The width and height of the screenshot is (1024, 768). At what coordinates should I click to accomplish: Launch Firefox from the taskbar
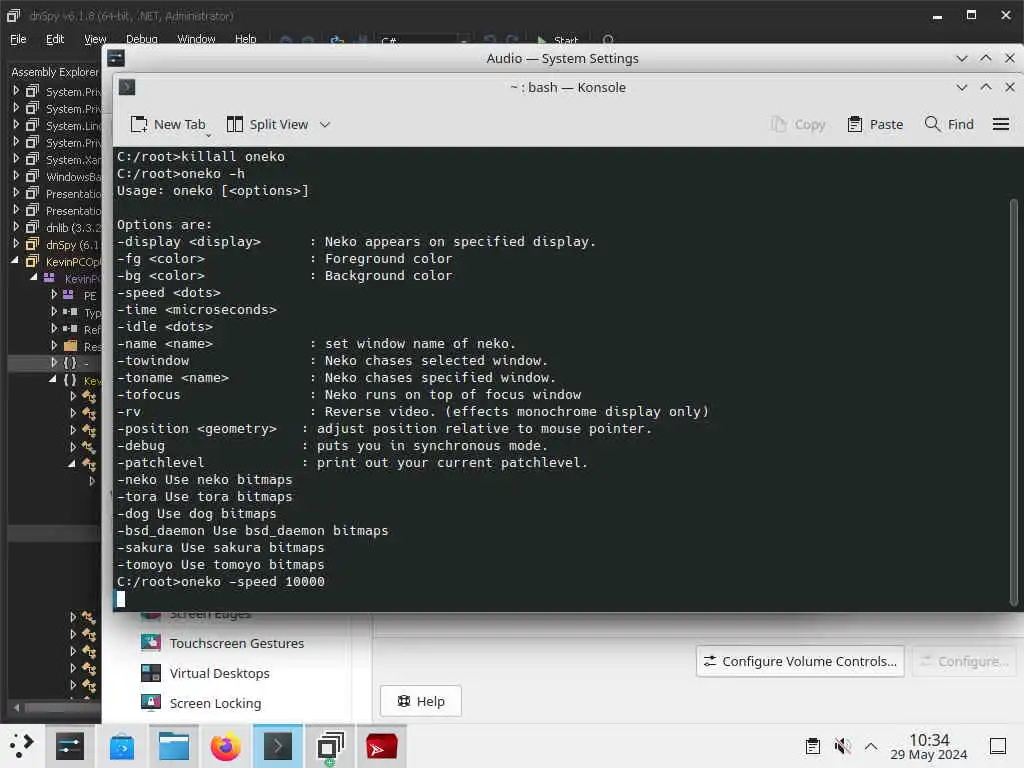pyautogui.click(x=225, y=746)
